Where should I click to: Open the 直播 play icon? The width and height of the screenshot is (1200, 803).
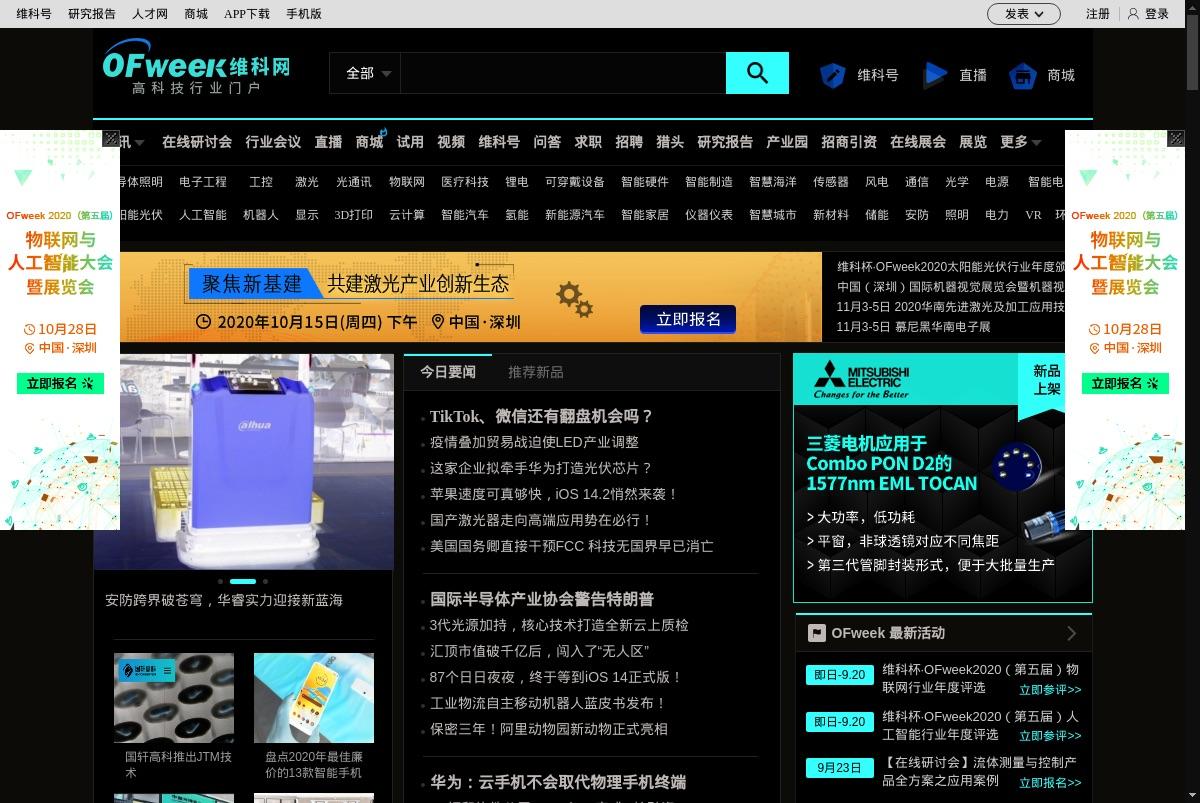936,75
